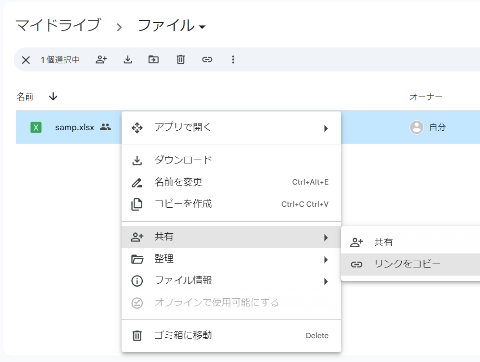Choose コピーを作成 in context menu

(x=231, y=204)
